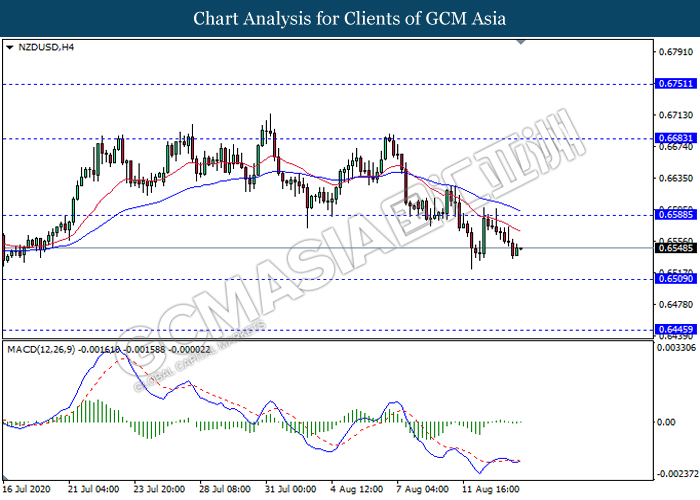Click the chart title banner for GCM Asia
Image resolution: width=700 pixels, height=500 pixels.
tap(349, 18)
